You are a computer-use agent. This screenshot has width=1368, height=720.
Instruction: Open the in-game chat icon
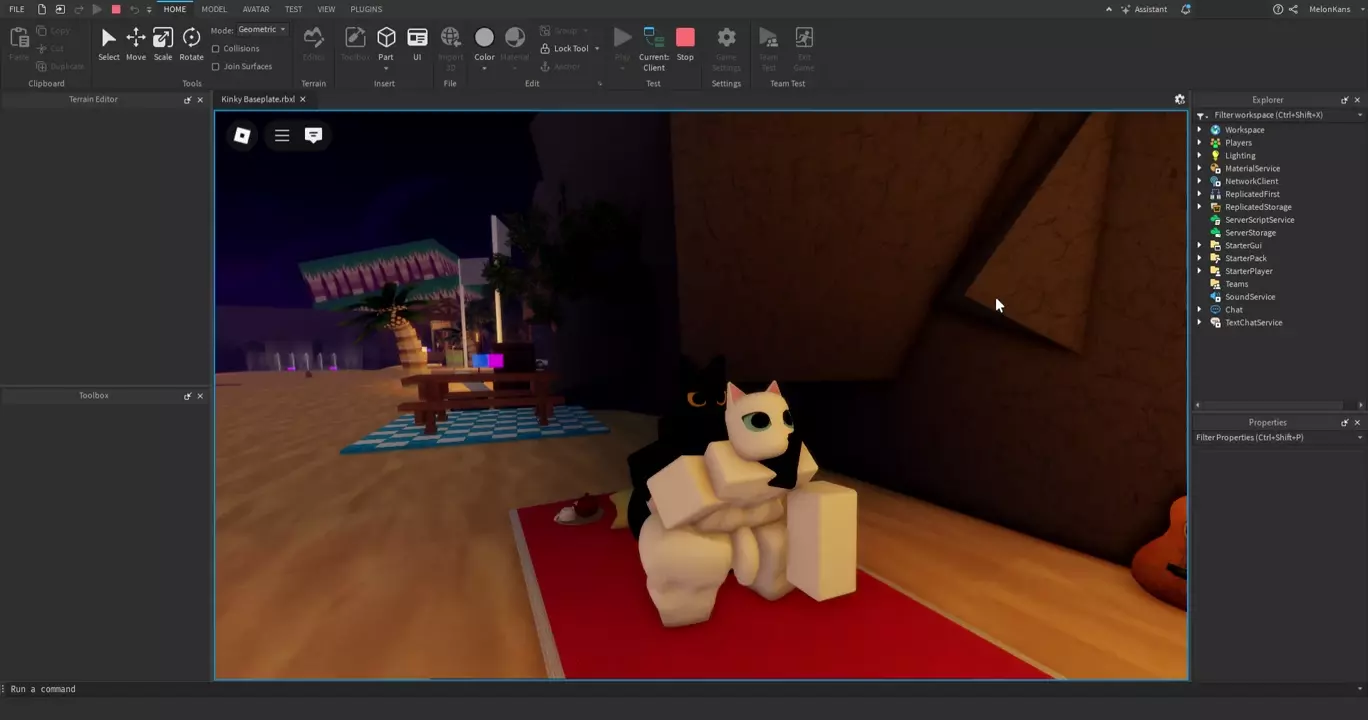pyautogui.click(x=313, y=135)
